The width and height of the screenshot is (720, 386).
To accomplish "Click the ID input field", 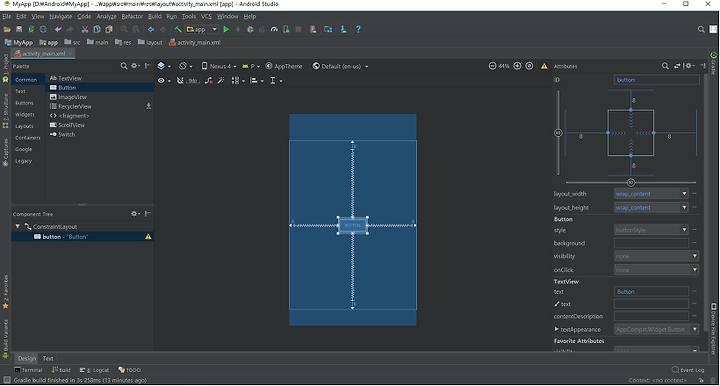I will (x=657, y=80).
